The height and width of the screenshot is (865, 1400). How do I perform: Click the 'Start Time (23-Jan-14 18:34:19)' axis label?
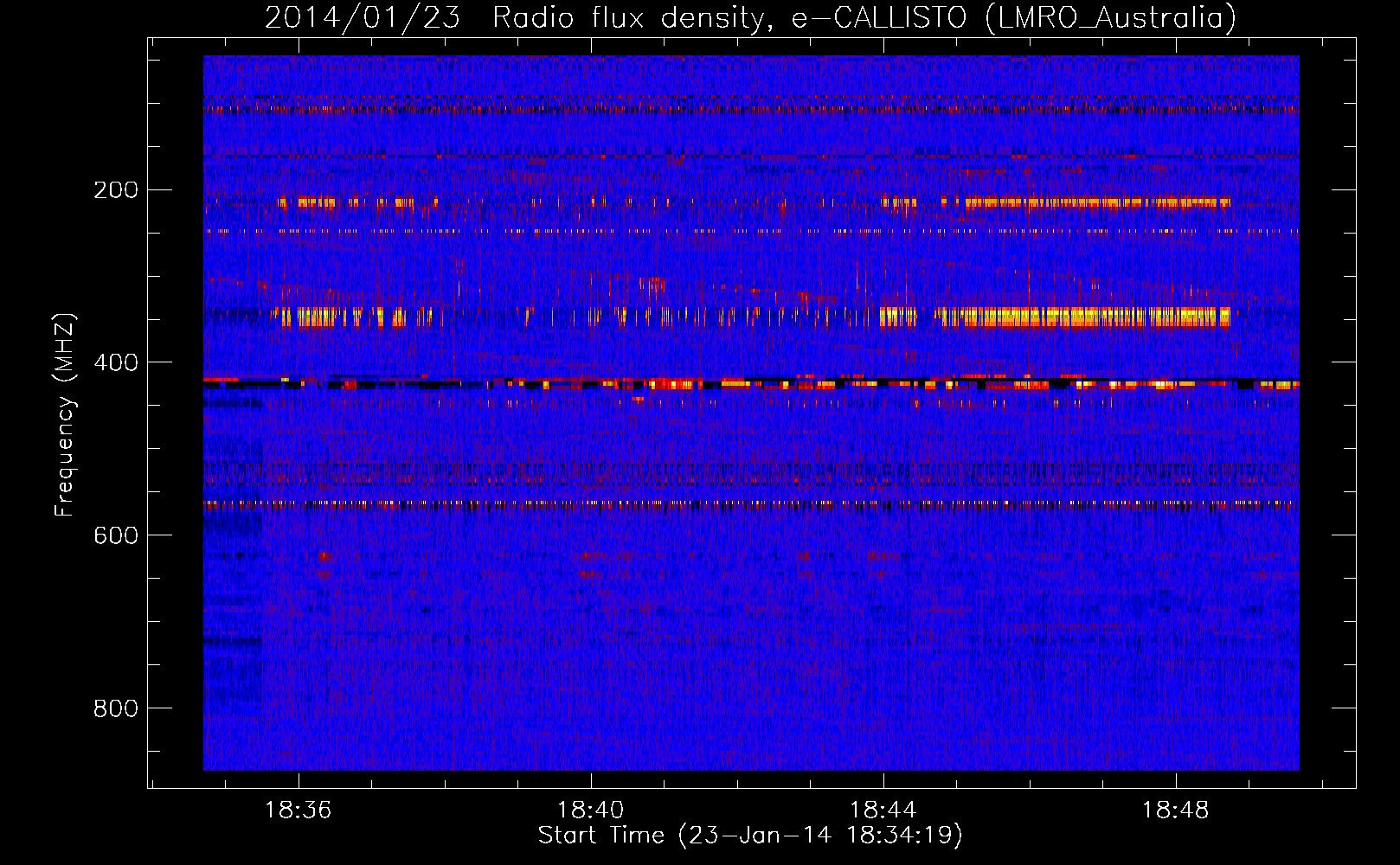coord(750,836)
